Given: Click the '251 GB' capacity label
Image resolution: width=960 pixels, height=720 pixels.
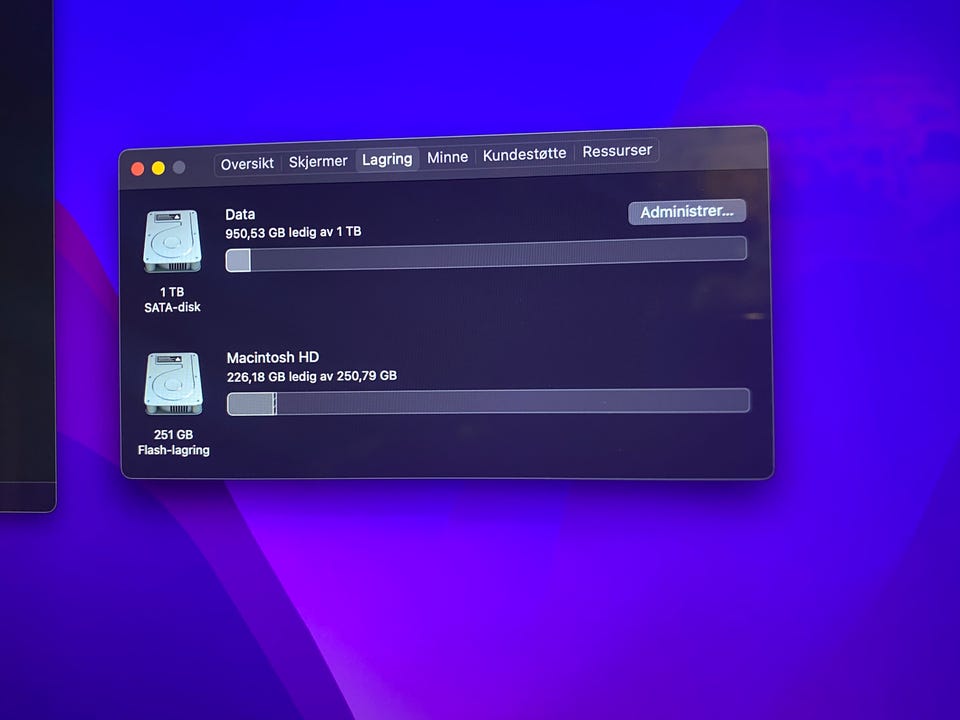Looking at the screenshot, I should [x=173, y=435].
